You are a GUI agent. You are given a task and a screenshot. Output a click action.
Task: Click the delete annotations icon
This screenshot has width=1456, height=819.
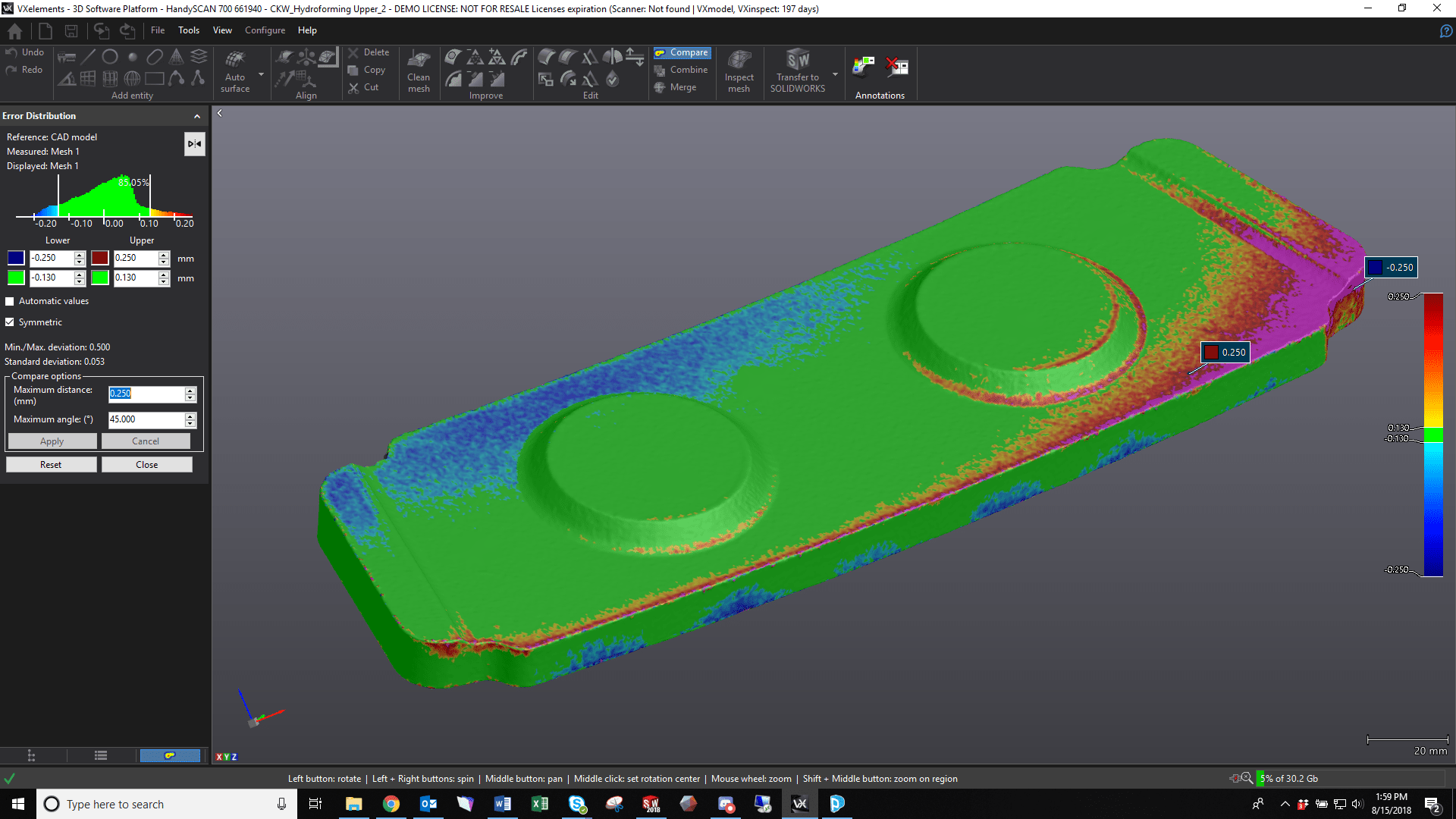(897, 67)
